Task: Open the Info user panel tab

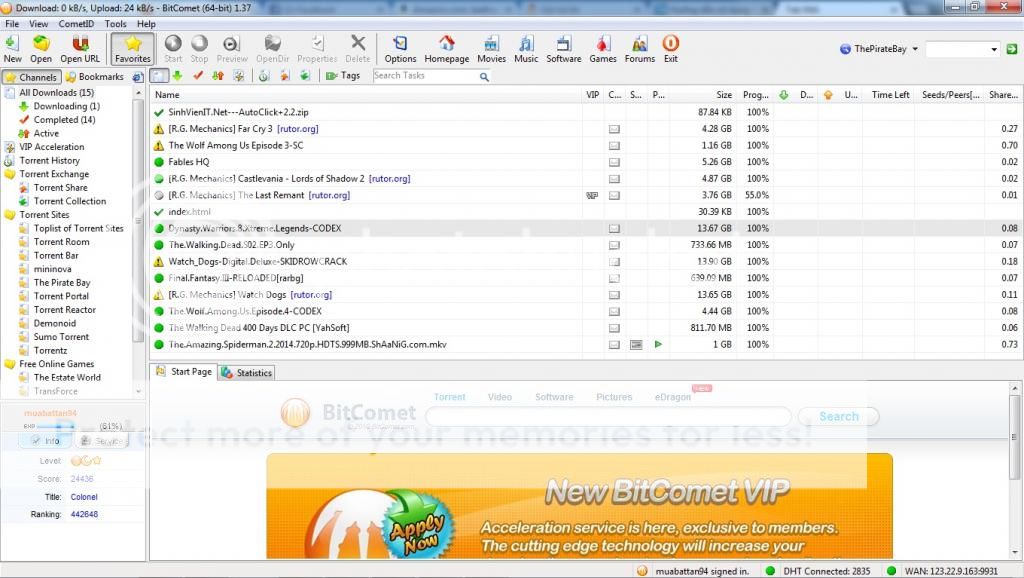Action: (46, 441)
